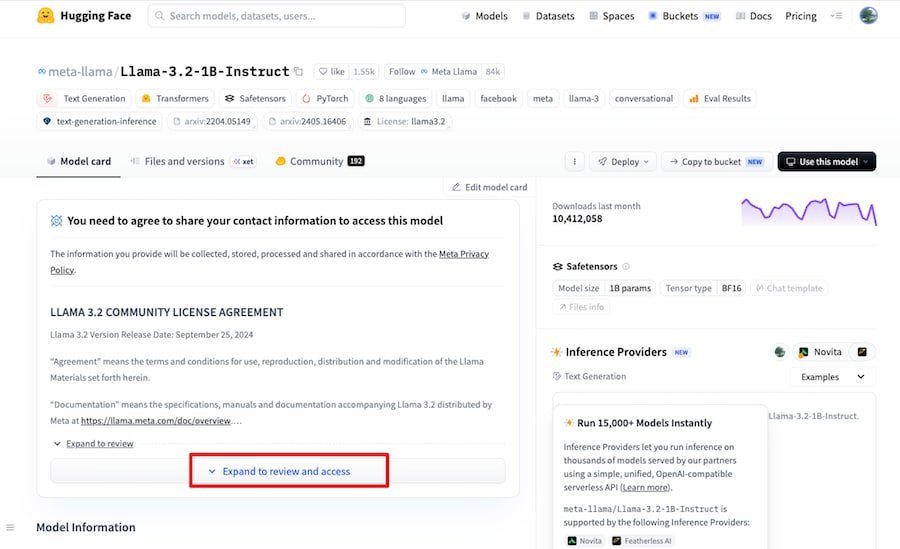The width and height of the screenshot is (900, 549).
Task: Click the 84k followers count
Action: point(492,71)
